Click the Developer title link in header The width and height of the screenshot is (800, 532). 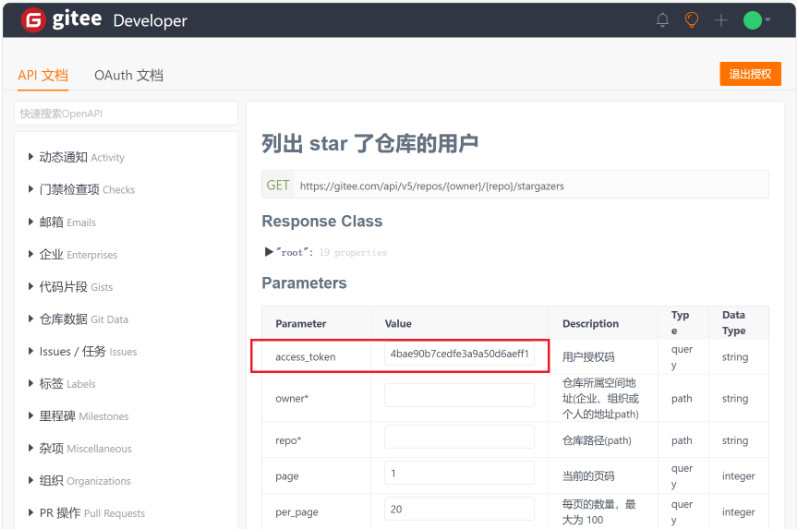(x=150, y=21)
